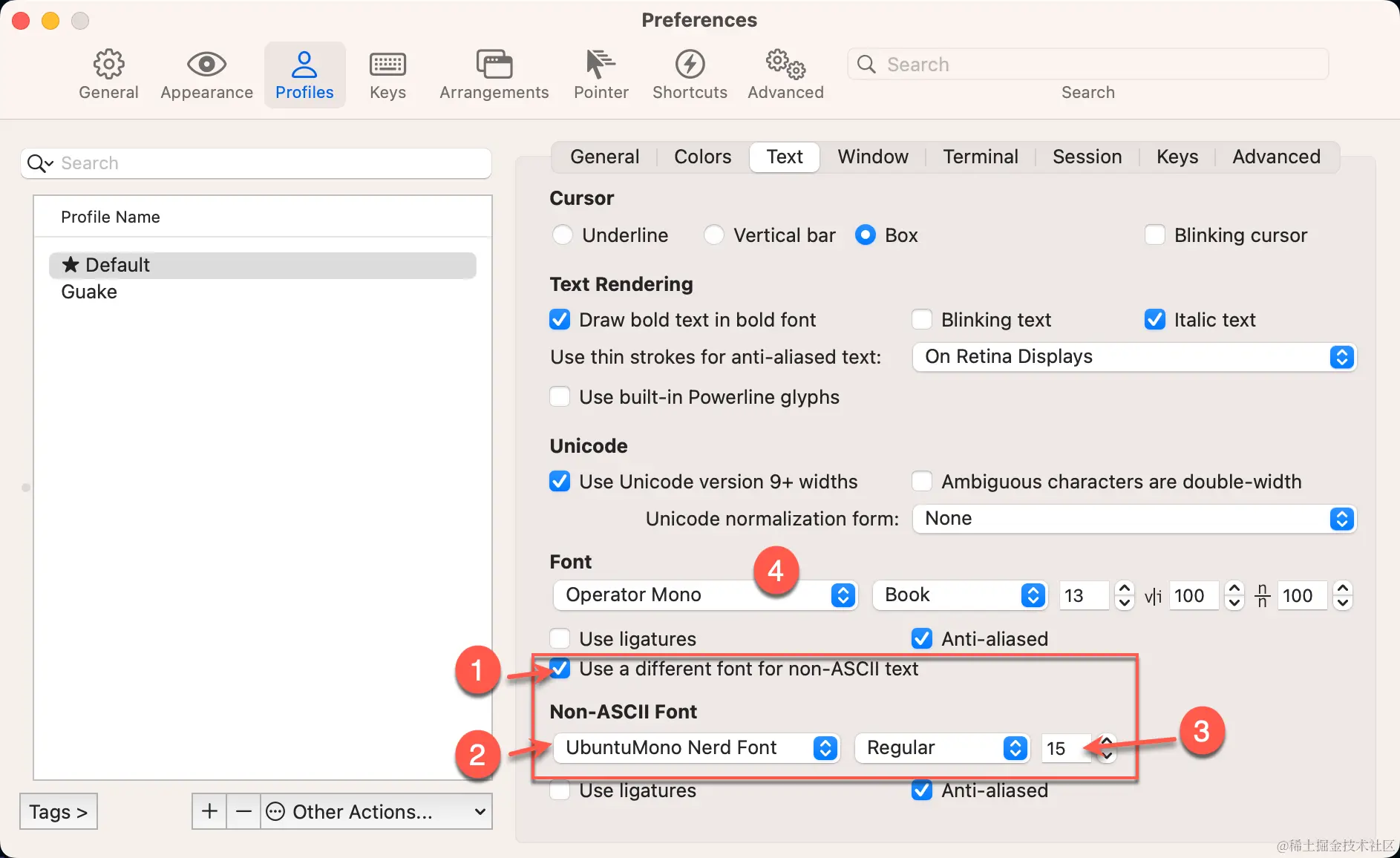Switch to the Window tab
The width and height of the screenshot is (1400, 858).
point(873,157)
